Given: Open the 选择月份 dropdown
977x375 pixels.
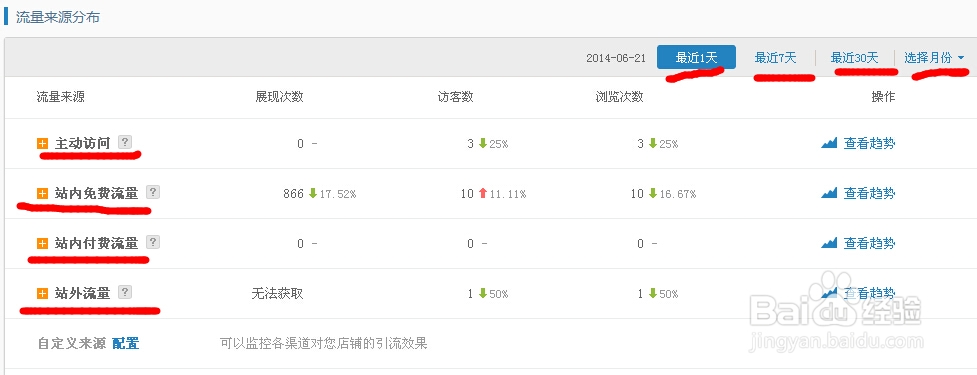Looking at the screenshot, I should 934,58.
